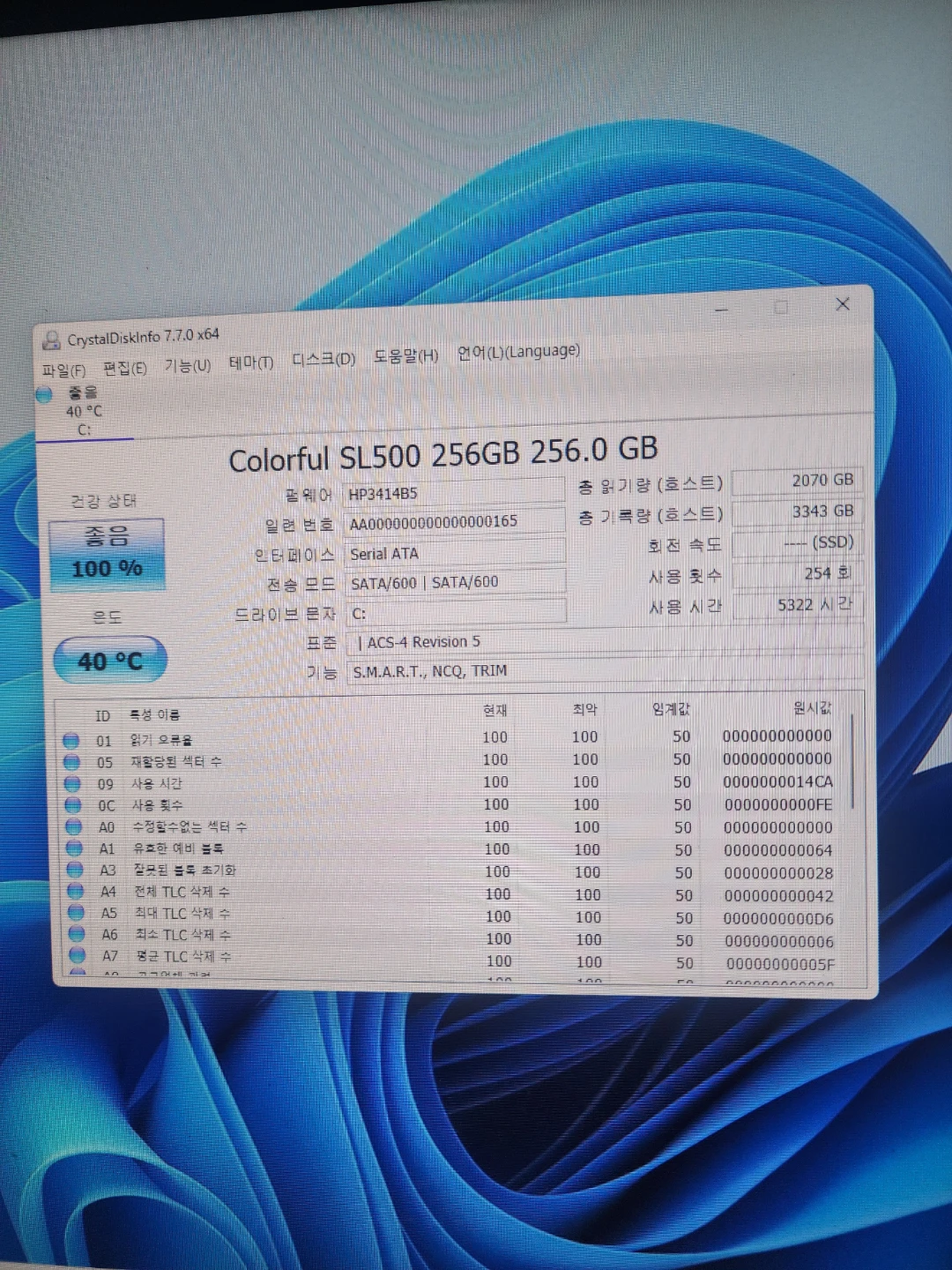
Task: Click the blue status orb next to 좋음
Action: (x=45, y=395)
